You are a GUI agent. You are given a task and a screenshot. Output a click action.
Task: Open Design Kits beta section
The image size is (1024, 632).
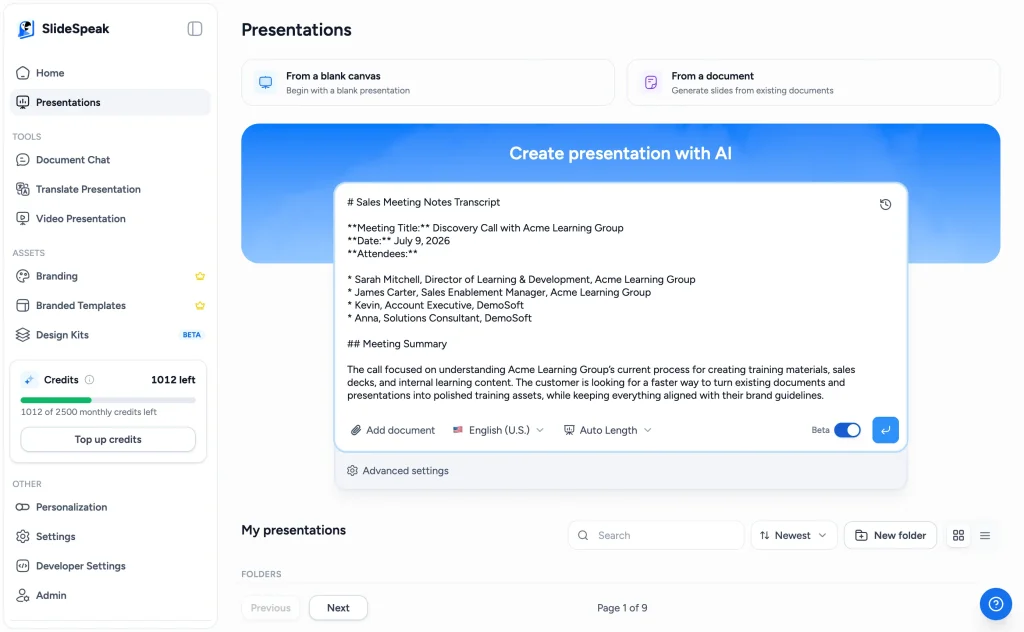[110, 334]
